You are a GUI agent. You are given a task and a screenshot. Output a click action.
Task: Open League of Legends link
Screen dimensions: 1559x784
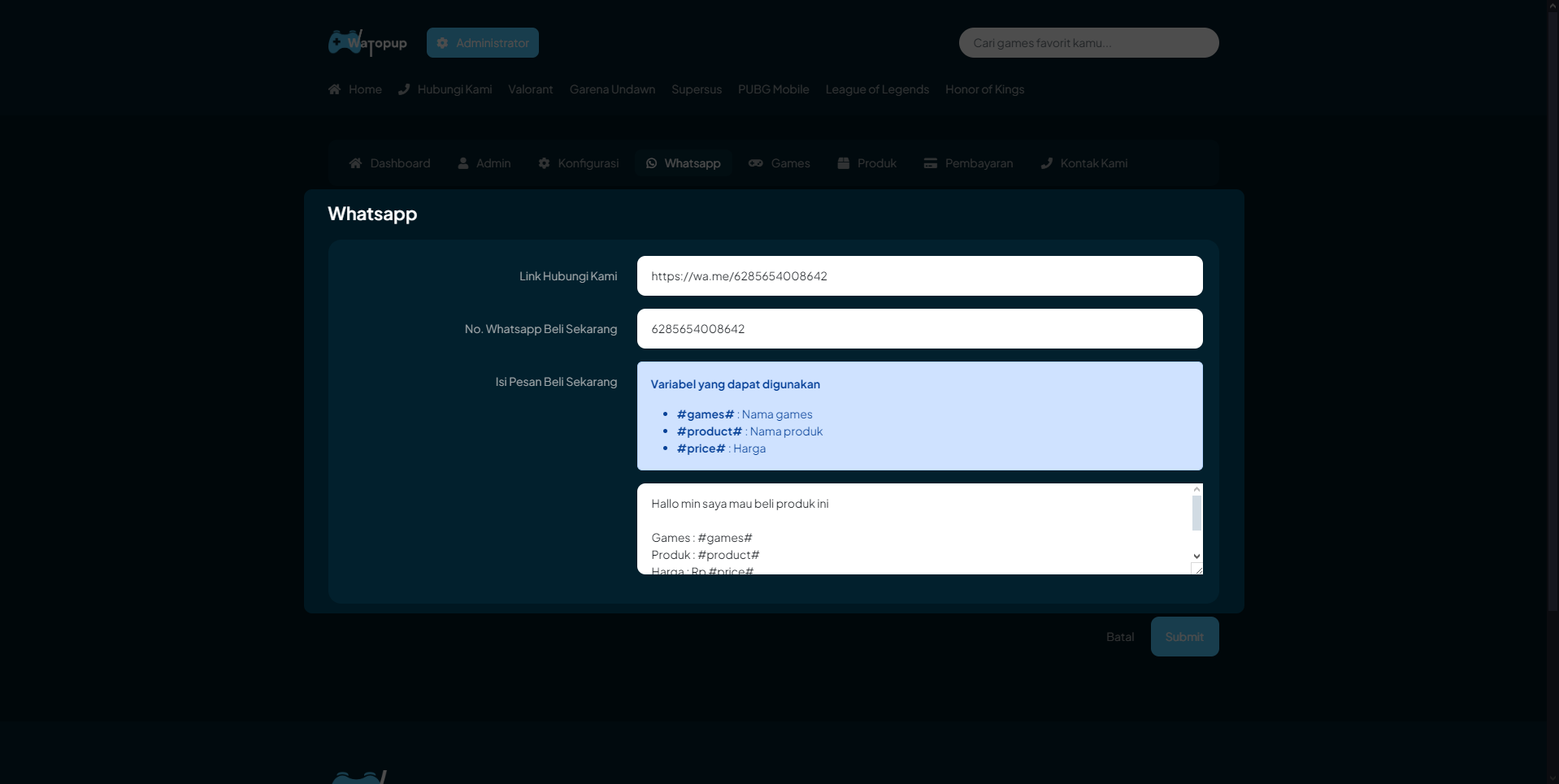pos(877,89)
